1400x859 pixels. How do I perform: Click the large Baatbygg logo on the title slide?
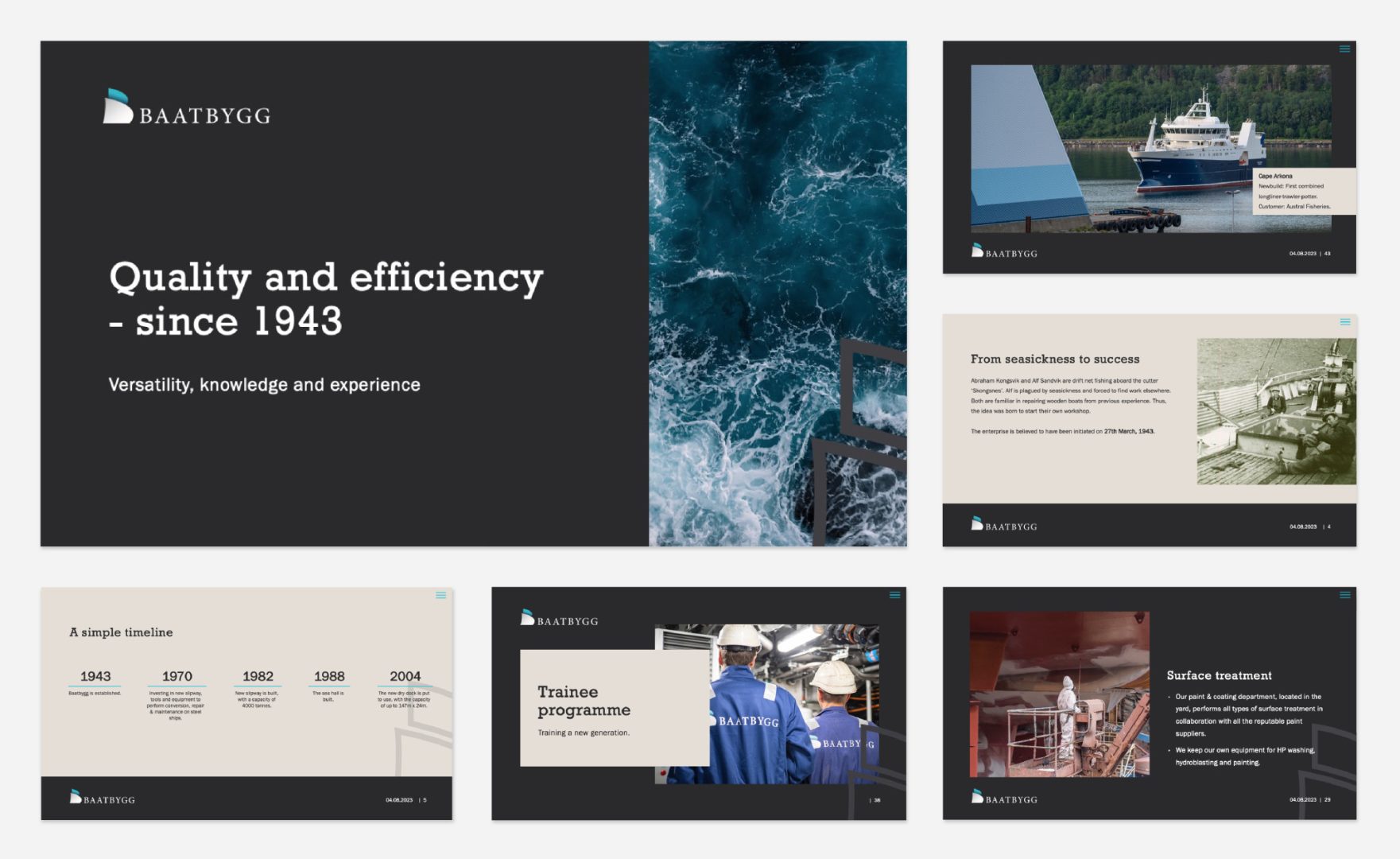pos(187,107)
